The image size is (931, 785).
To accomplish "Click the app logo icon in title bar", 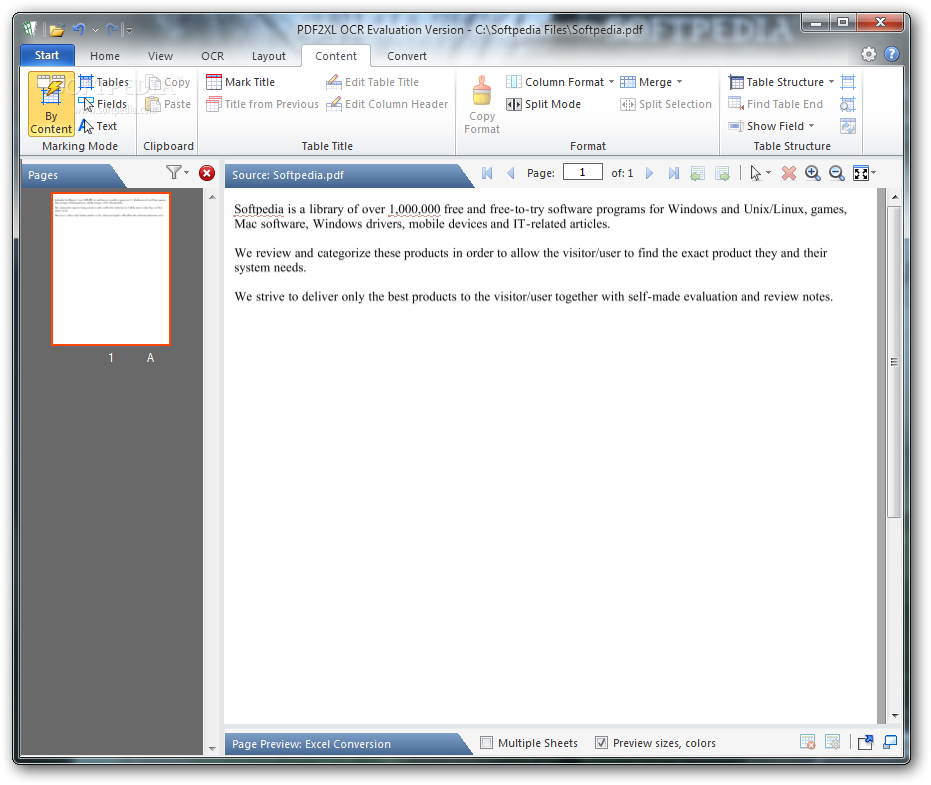I will 30,29.
